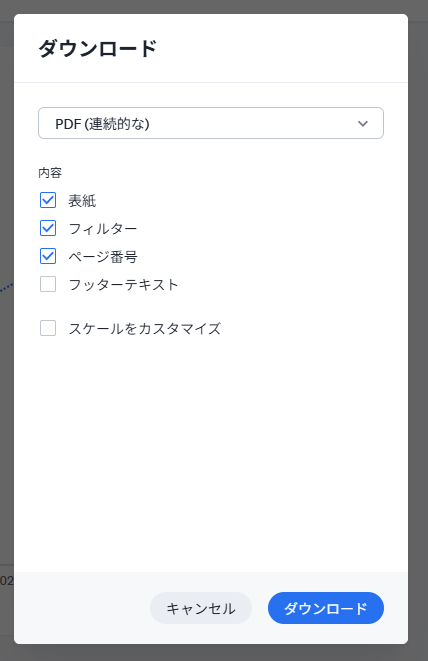
Task: Open the PDF (連続的な) format dropdown
Action: point(211,123)
